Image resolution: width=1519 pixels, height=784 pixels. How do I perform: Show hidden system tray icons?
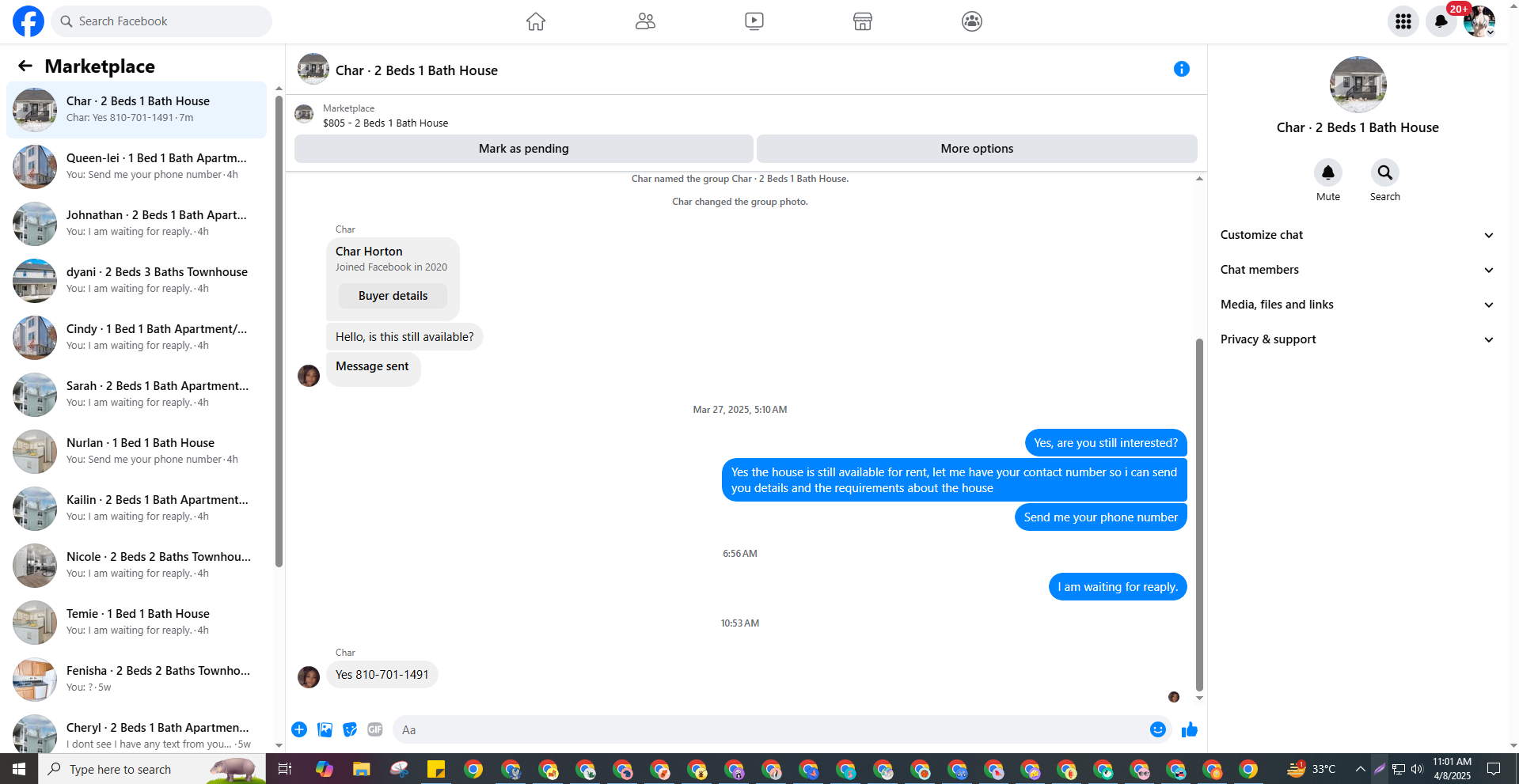tap(1360, 769)
